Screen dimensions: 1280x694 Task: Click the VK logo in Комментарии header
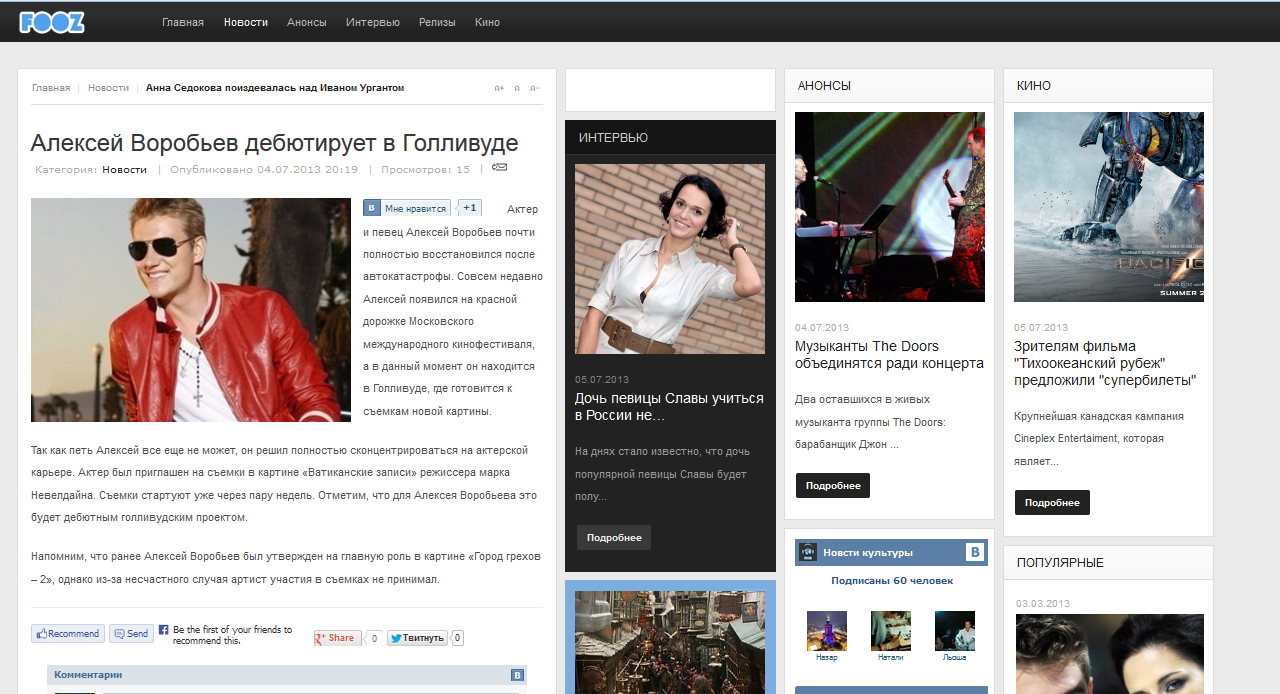click(517, 675)
